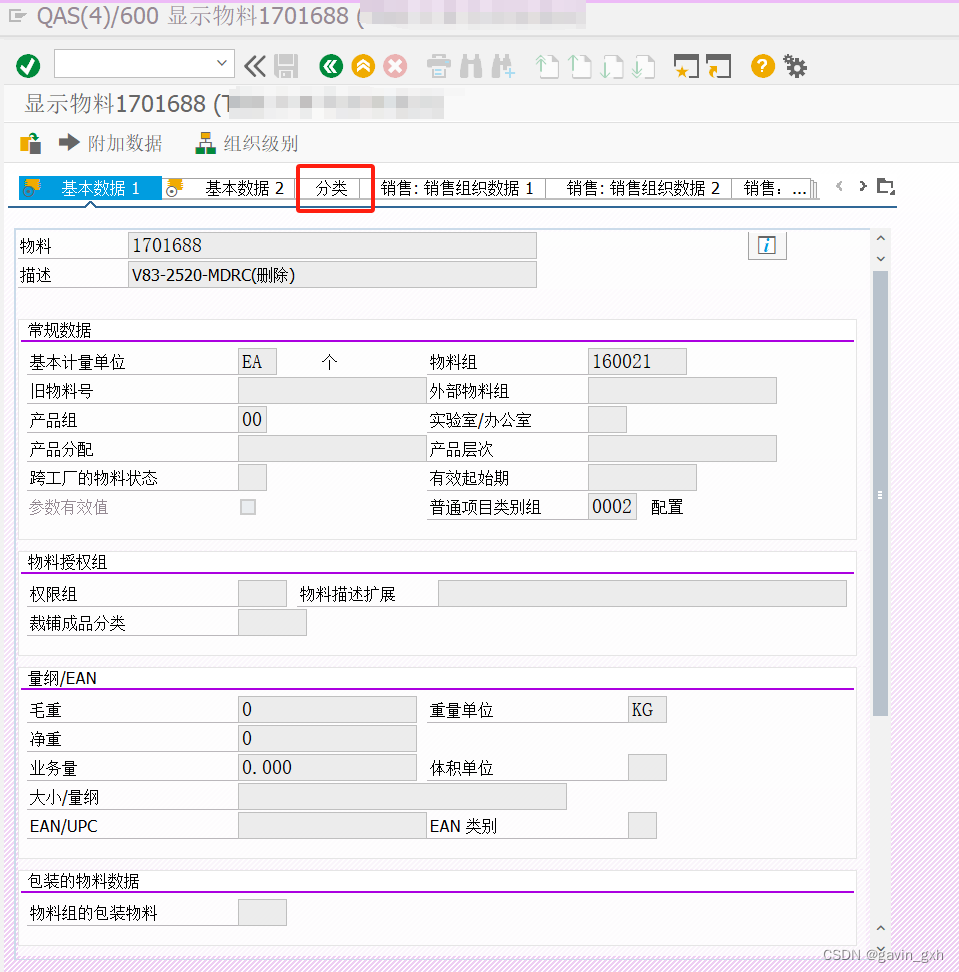
Task: Click the material information 'i' button
Action: point(766,245)
